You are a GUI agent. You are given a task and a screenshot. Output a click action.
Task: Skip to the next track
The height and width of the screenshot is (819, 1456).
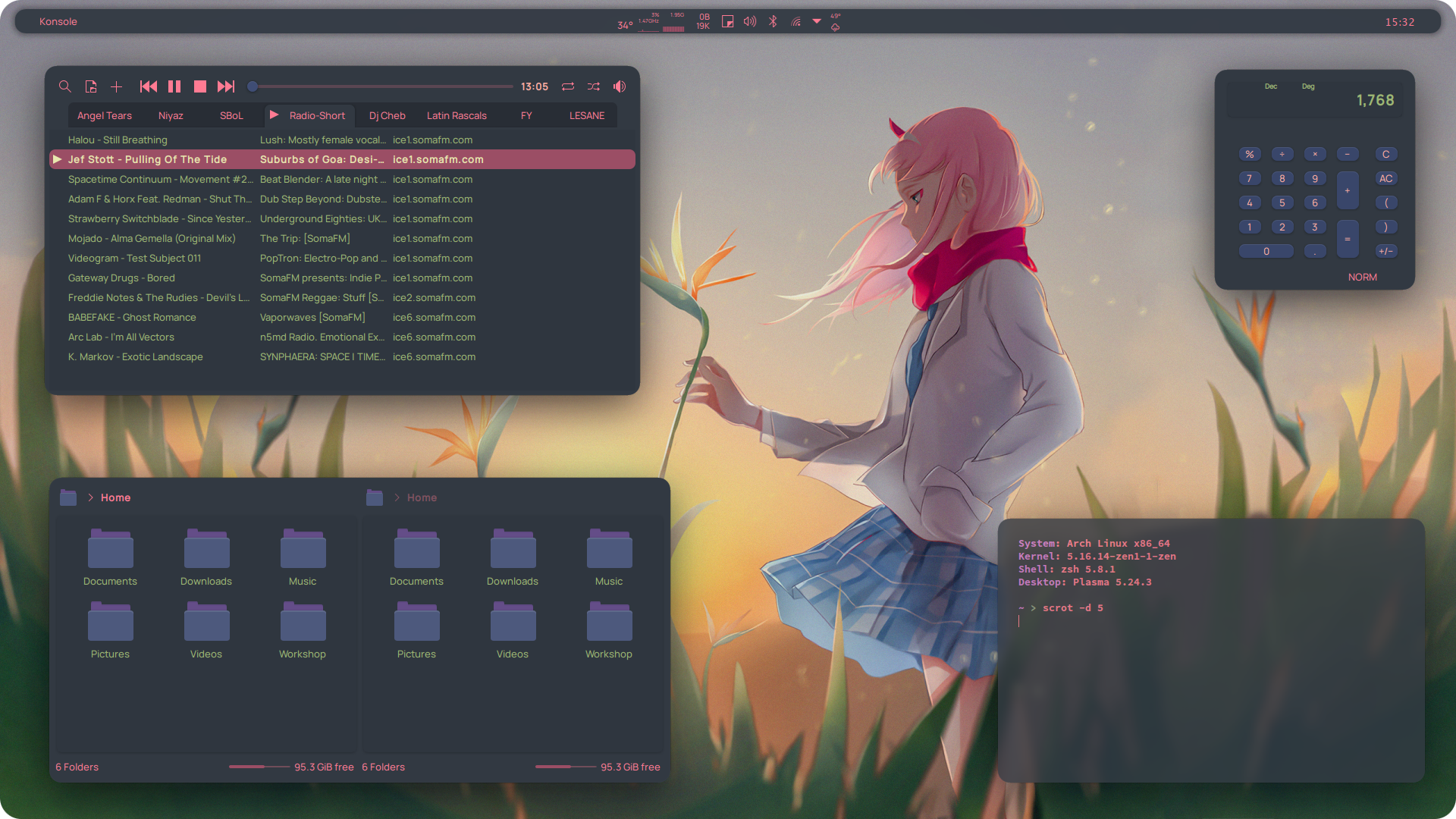coord(226,86)
